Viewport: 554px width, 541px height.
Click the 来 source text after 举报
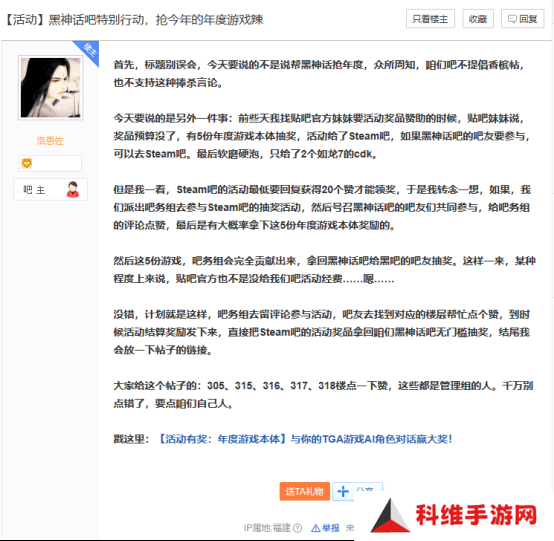pyautogui.click(x=350, y=528)
